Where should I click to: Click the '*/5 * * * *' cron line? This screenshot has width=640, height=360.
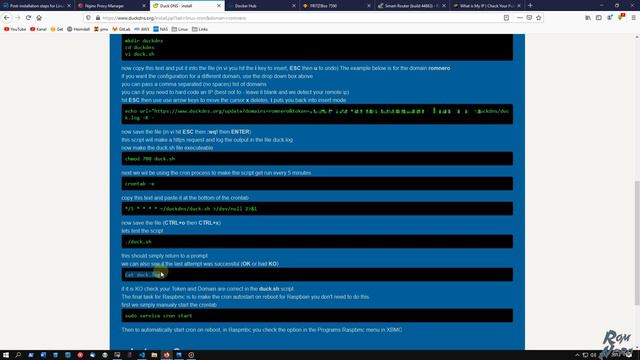click(x=191, y=209)
